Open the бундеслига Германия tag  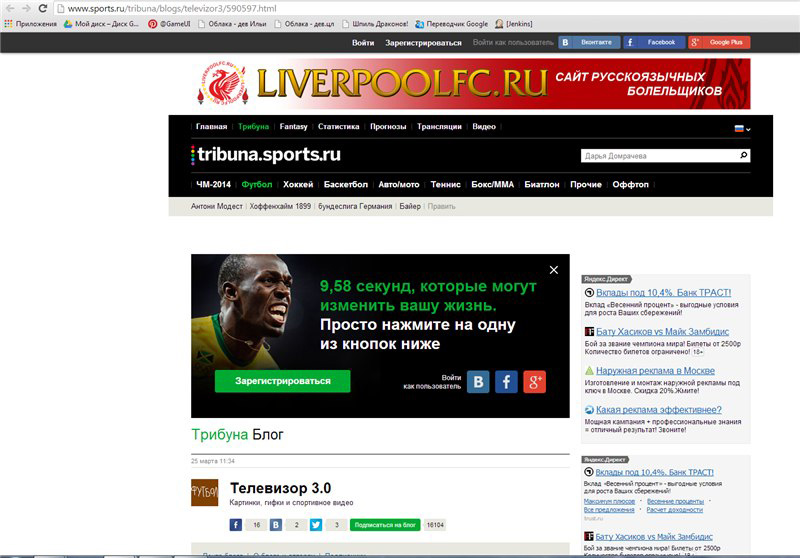click(x=355, y=206)
